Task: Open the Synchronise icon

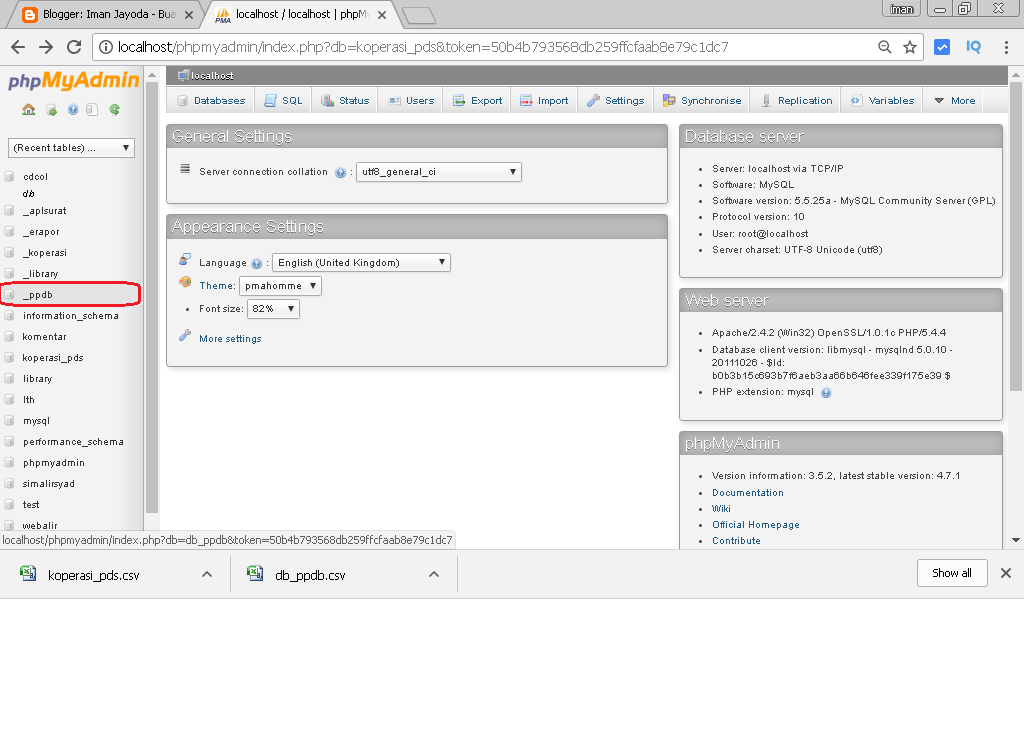Action: click(702, 100)
